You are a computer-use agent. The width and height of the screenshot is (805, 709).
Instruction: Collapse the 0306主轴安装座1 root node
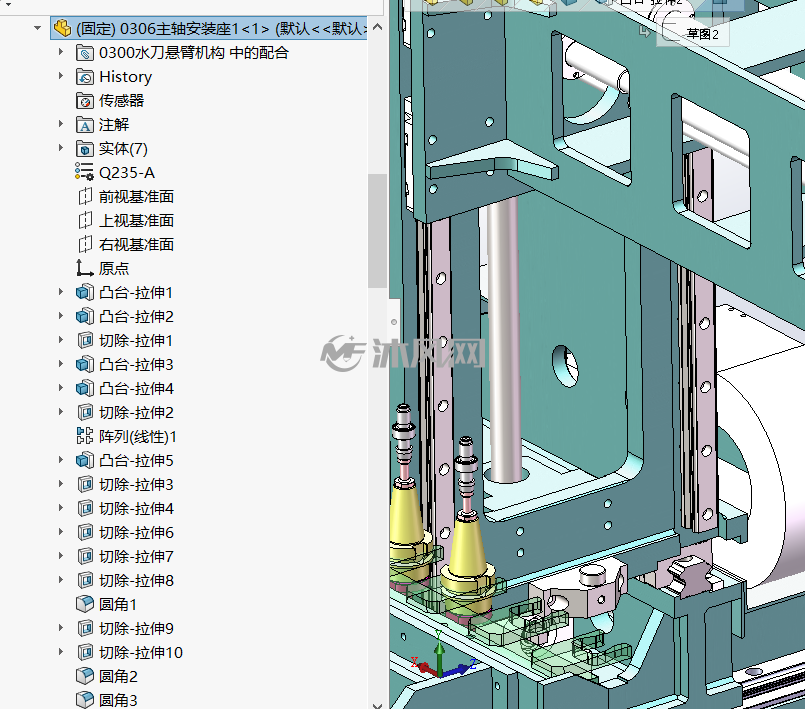click(x=37, y=28)
